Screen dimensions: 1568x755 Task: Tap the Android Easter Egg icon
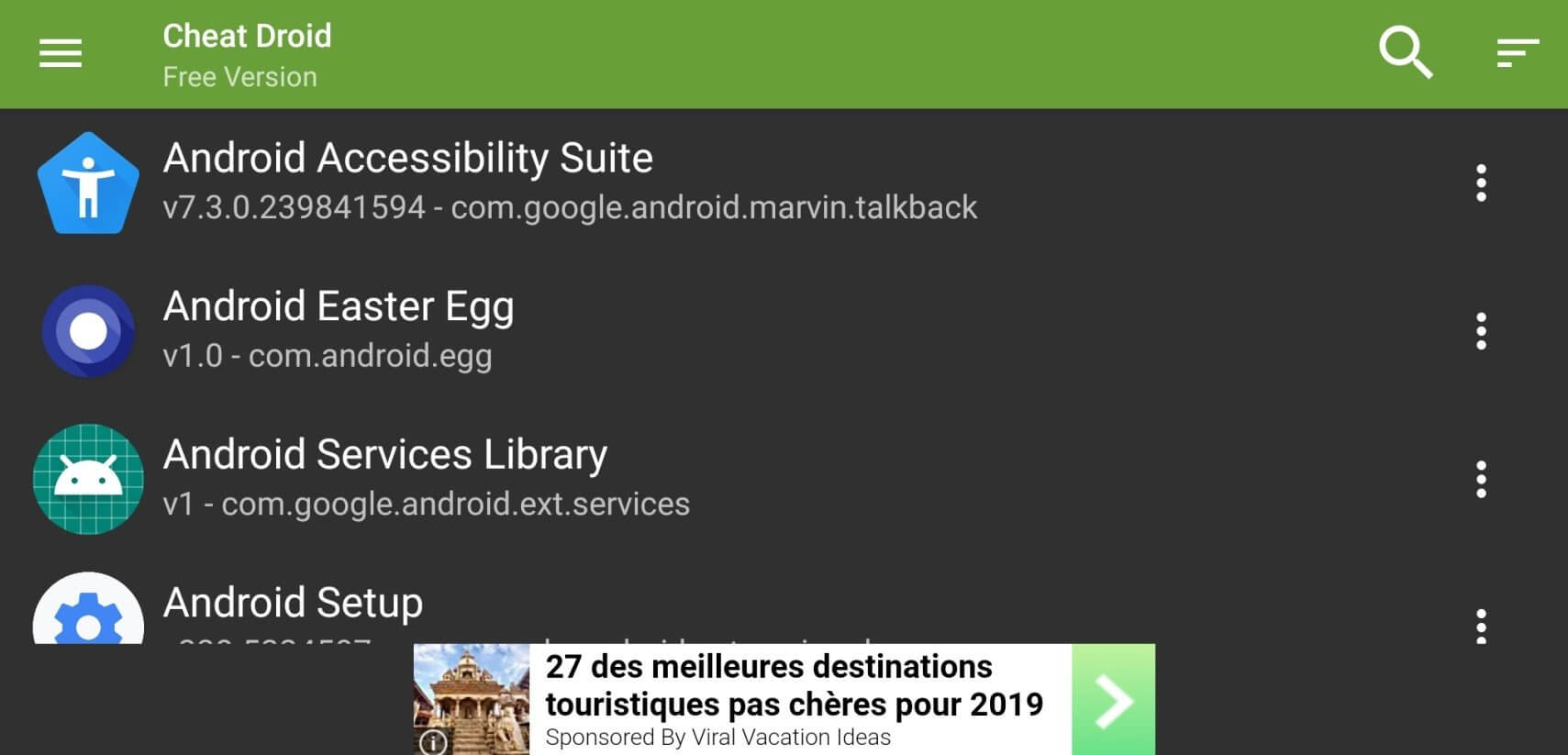pos(88,331)
